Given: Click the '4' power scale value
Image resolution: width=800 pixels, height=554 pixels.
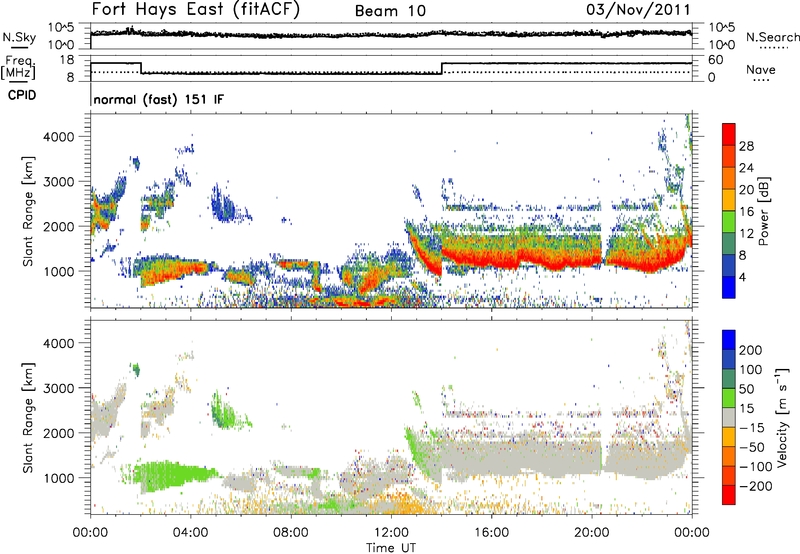Looking at the screenshot, I should tap(742, 277).
